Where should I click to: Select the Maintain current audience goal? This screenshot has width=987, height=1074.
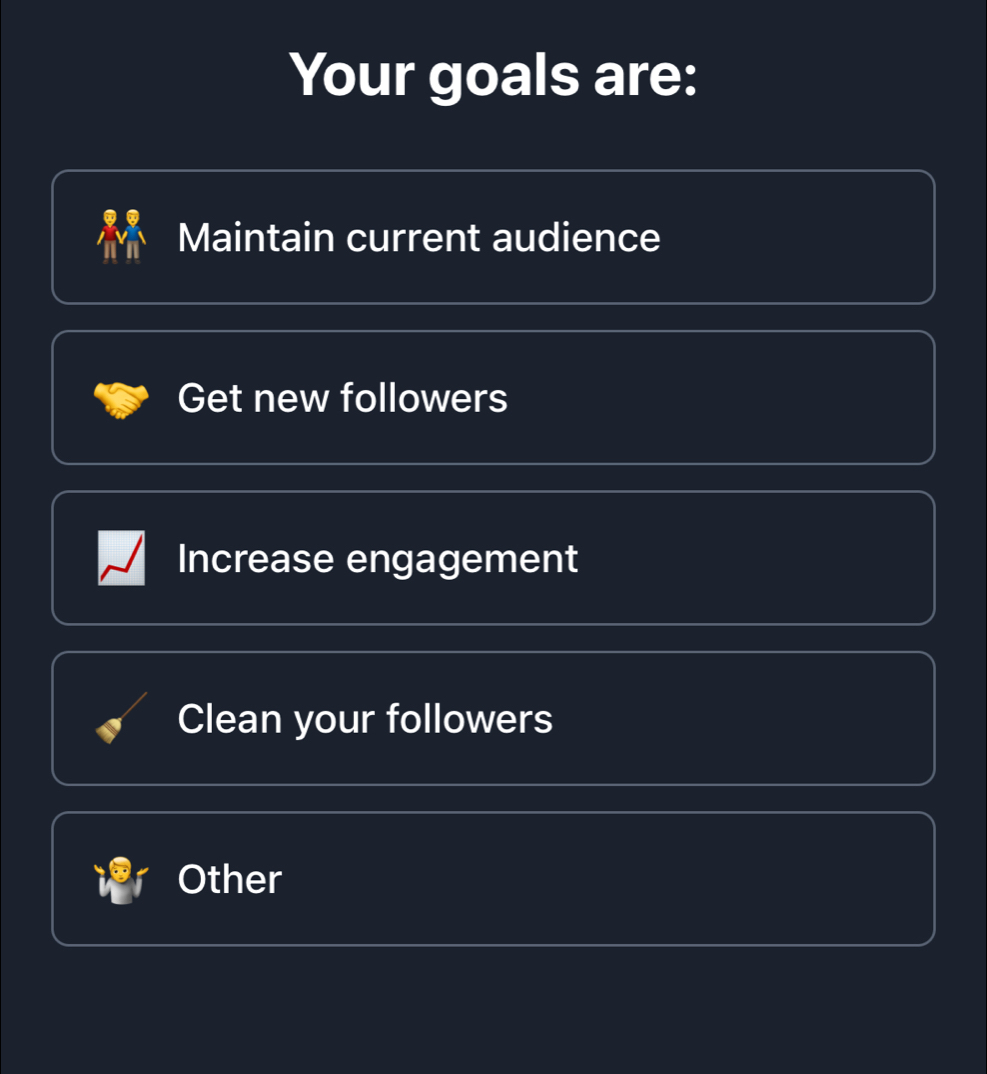[x=493, y=237]
